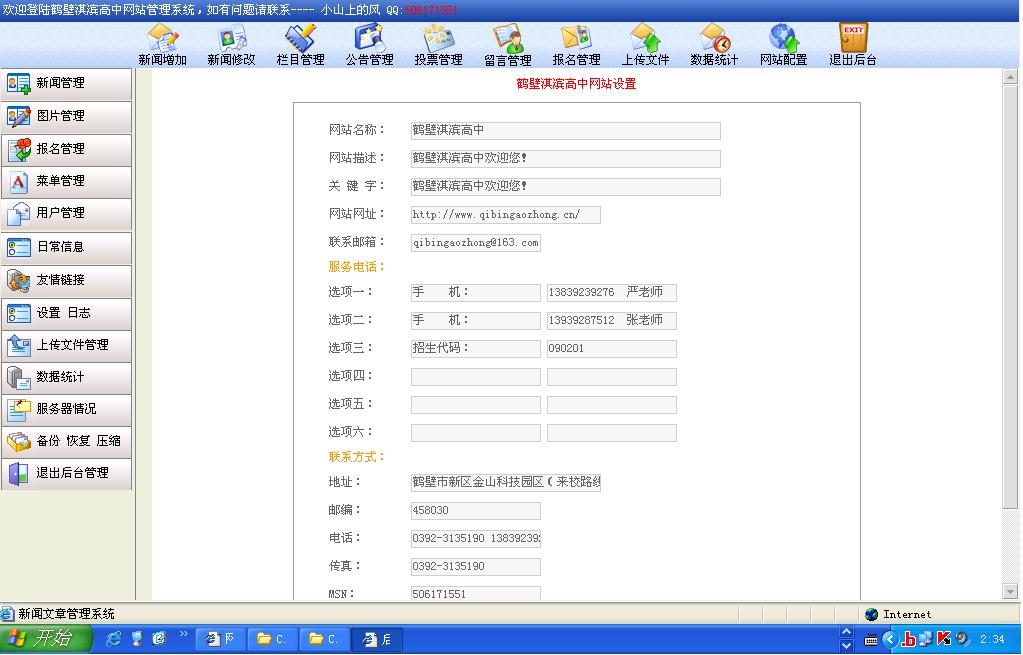This screenshot has height=655, width=1023.
Task: Open 图片管理 in the sidebar menu
Action: pos(66,117)
